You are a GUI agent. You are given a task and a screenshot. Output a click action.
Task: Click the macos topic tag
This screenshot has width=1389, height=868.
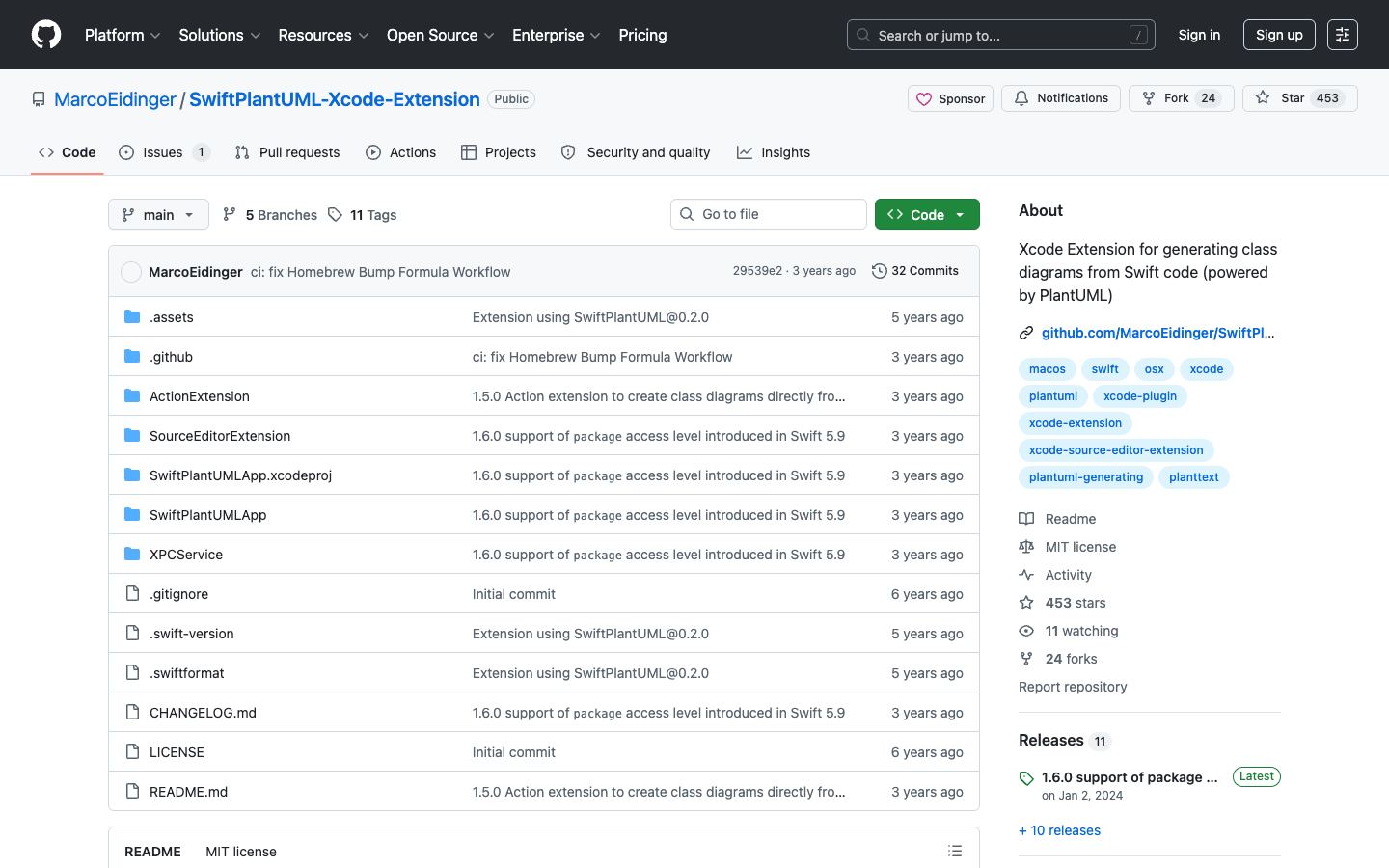(1048, 369)
